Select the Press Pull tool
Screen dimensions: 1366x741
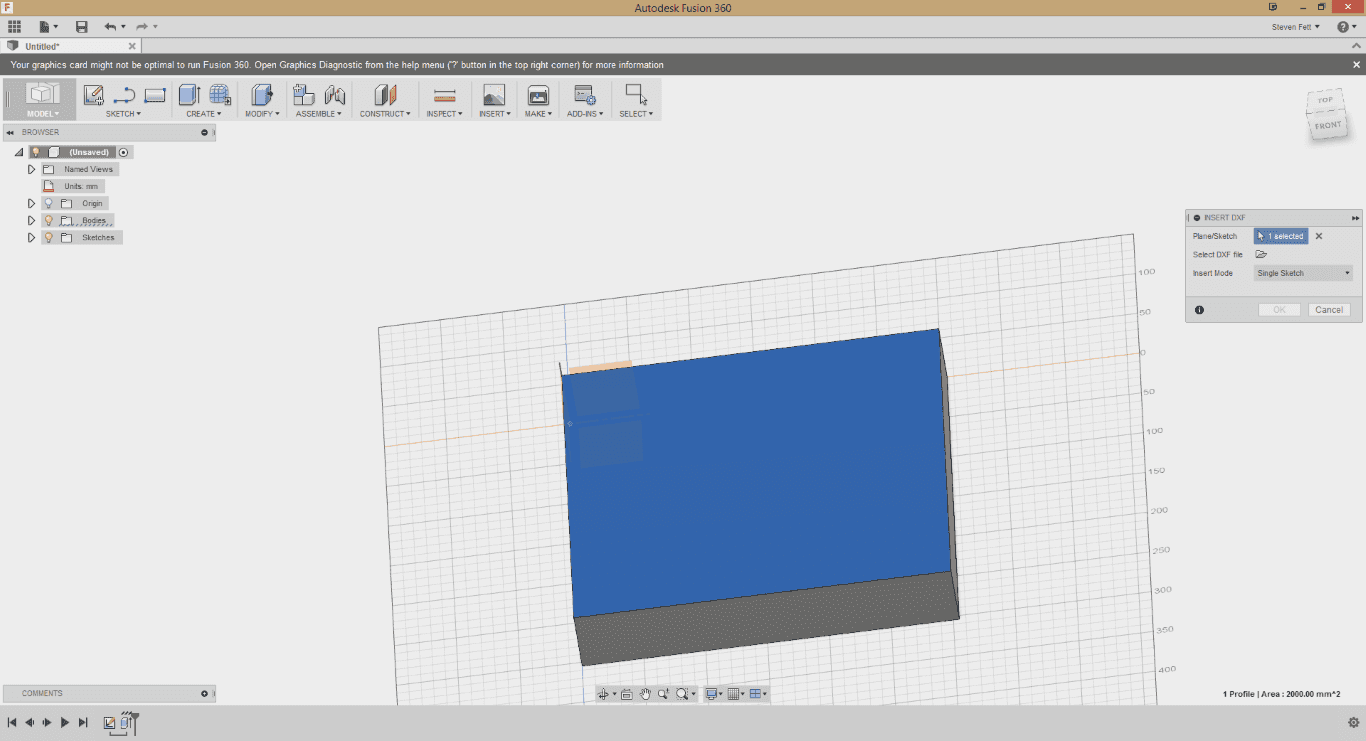point(262,95)
